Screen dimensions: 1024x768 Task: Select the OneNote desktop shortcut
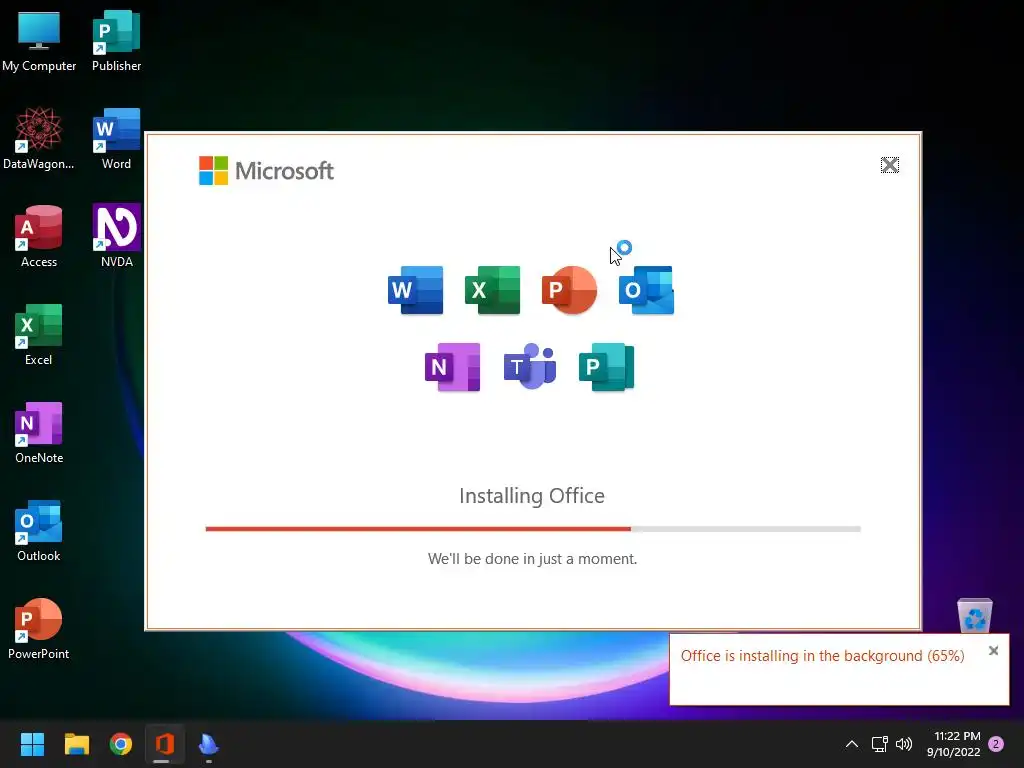tap(39, 432)
